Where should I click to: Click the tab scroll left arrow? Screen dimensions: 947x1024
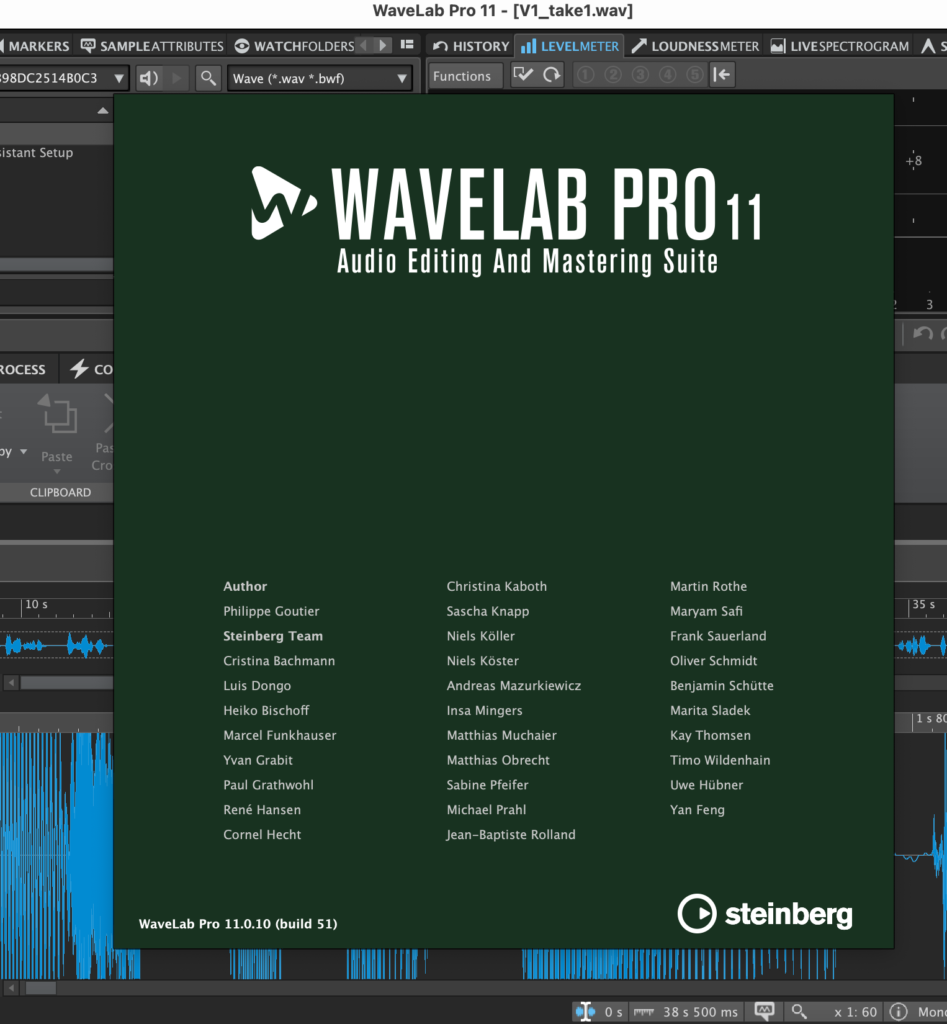point(364,45)
